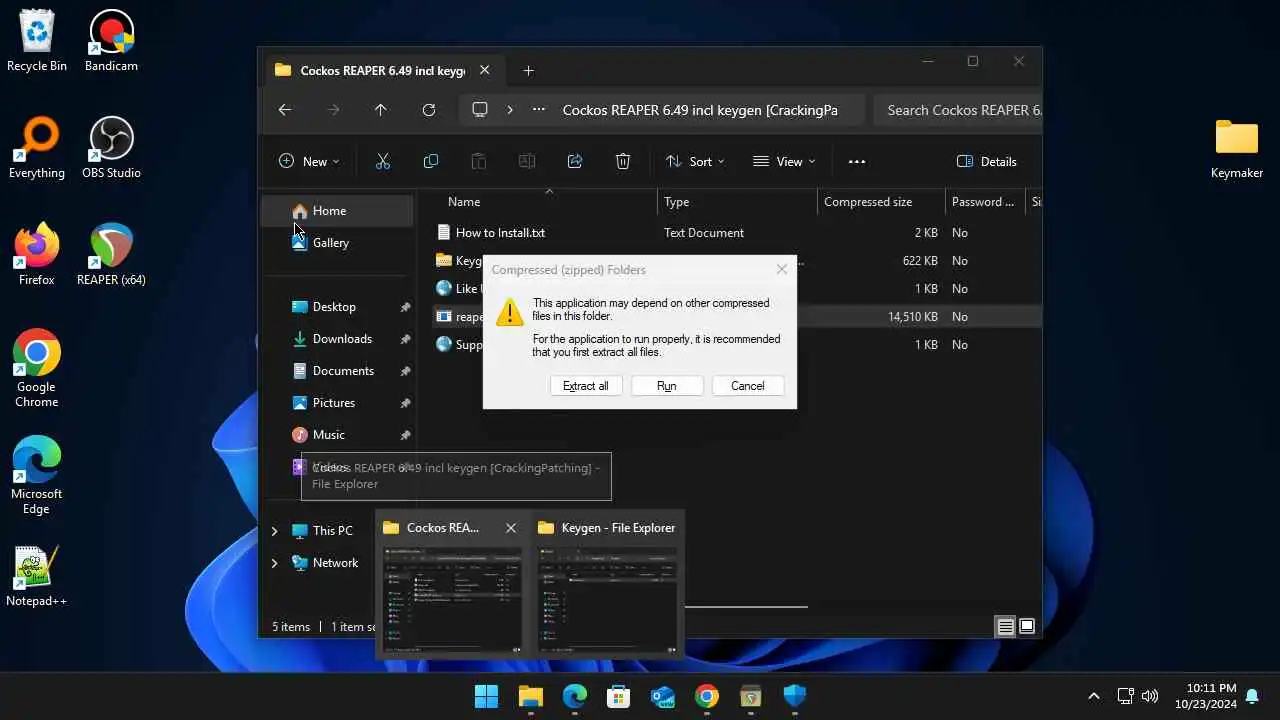Switch to details list view in status bar

click(1006, 627)
